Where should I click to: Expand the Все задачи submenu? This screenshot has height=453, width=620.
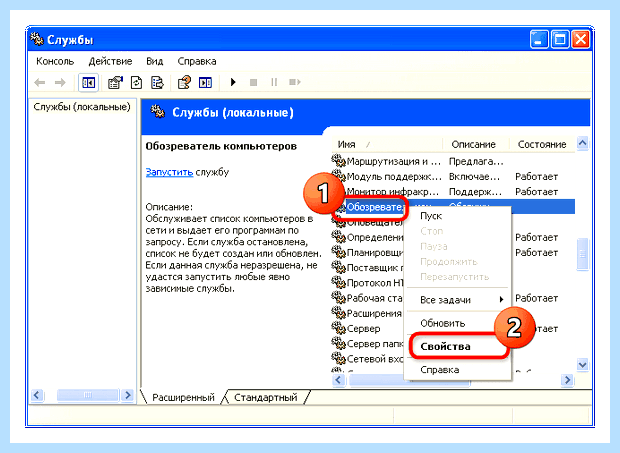coord(457,300)
